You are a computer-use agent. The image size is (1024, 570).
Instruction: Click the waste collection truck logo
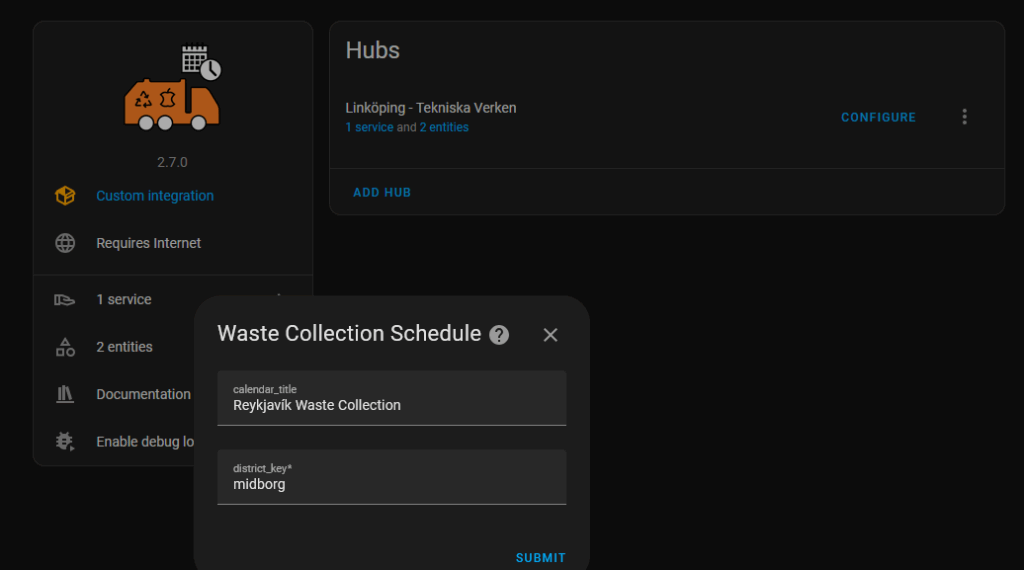click(172, 87)
